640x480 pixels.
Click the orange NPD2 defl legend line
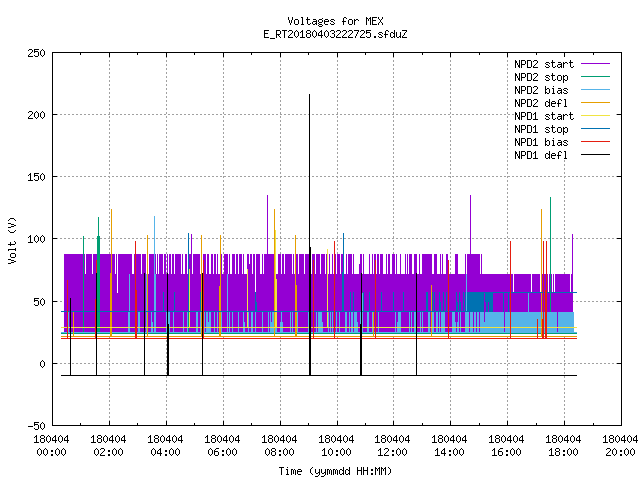(x=595, y=103)
